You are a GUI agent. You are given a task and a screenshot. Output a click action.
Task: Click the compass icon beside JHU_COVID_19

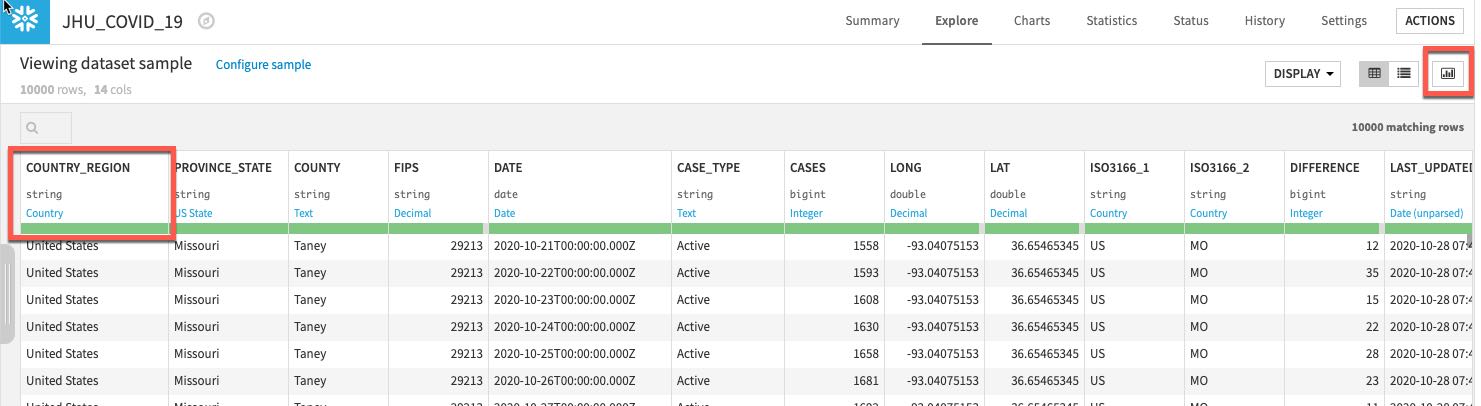coord(206,21)
